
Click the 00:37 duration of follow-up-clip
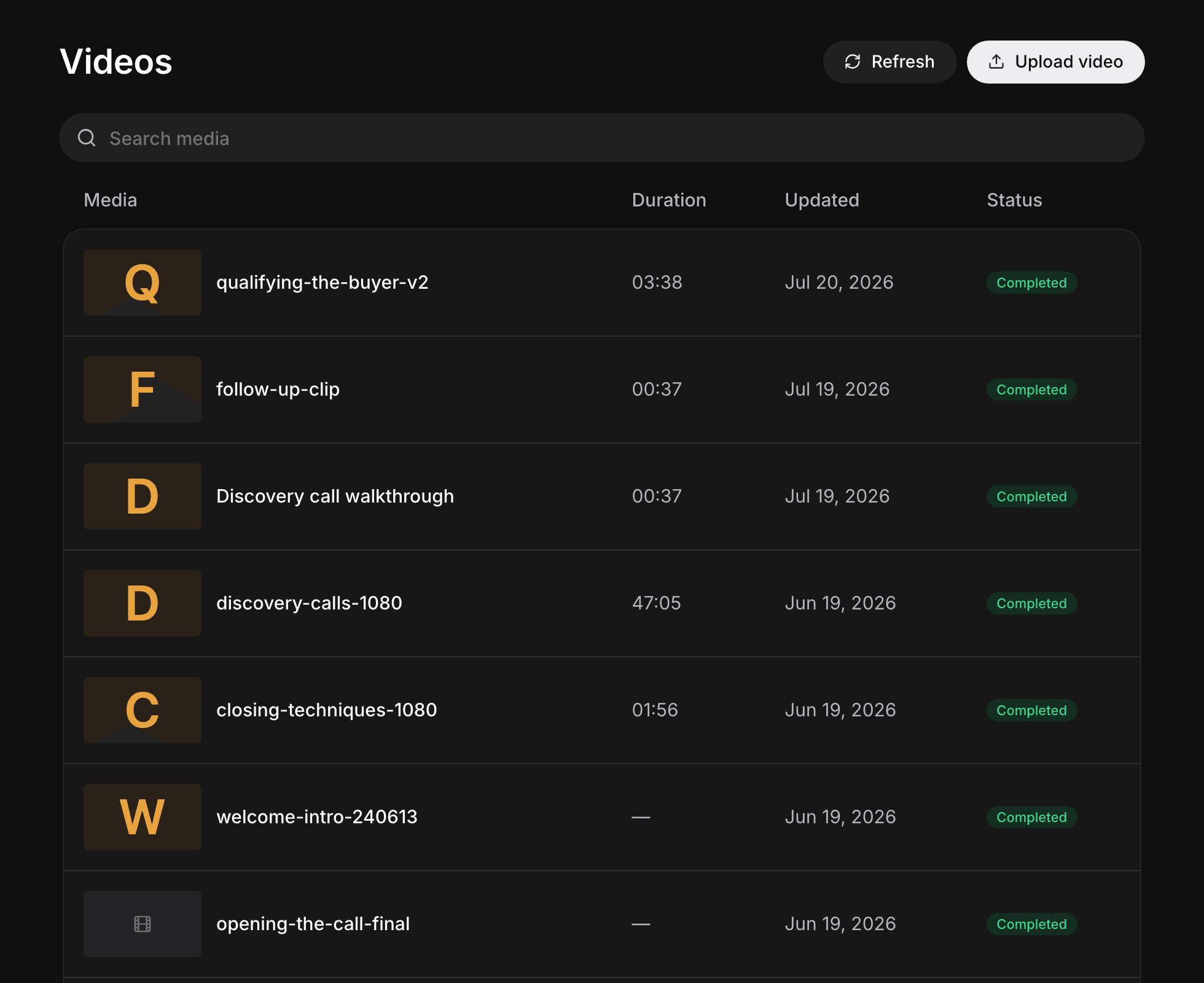[x=657, y=390]
